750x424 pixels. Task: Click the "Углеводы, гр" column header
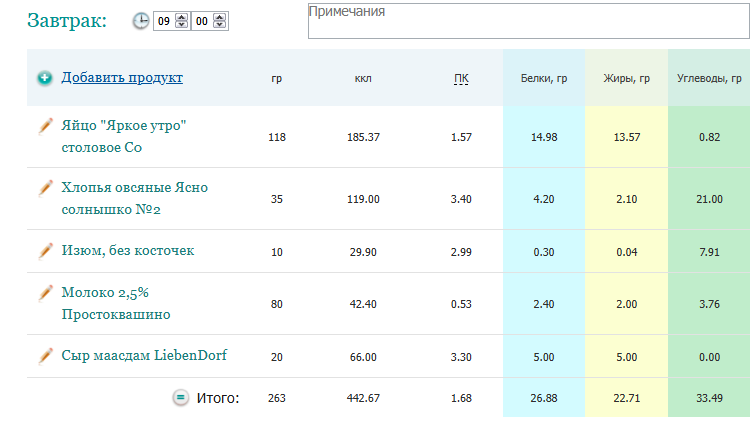point(709,78)
